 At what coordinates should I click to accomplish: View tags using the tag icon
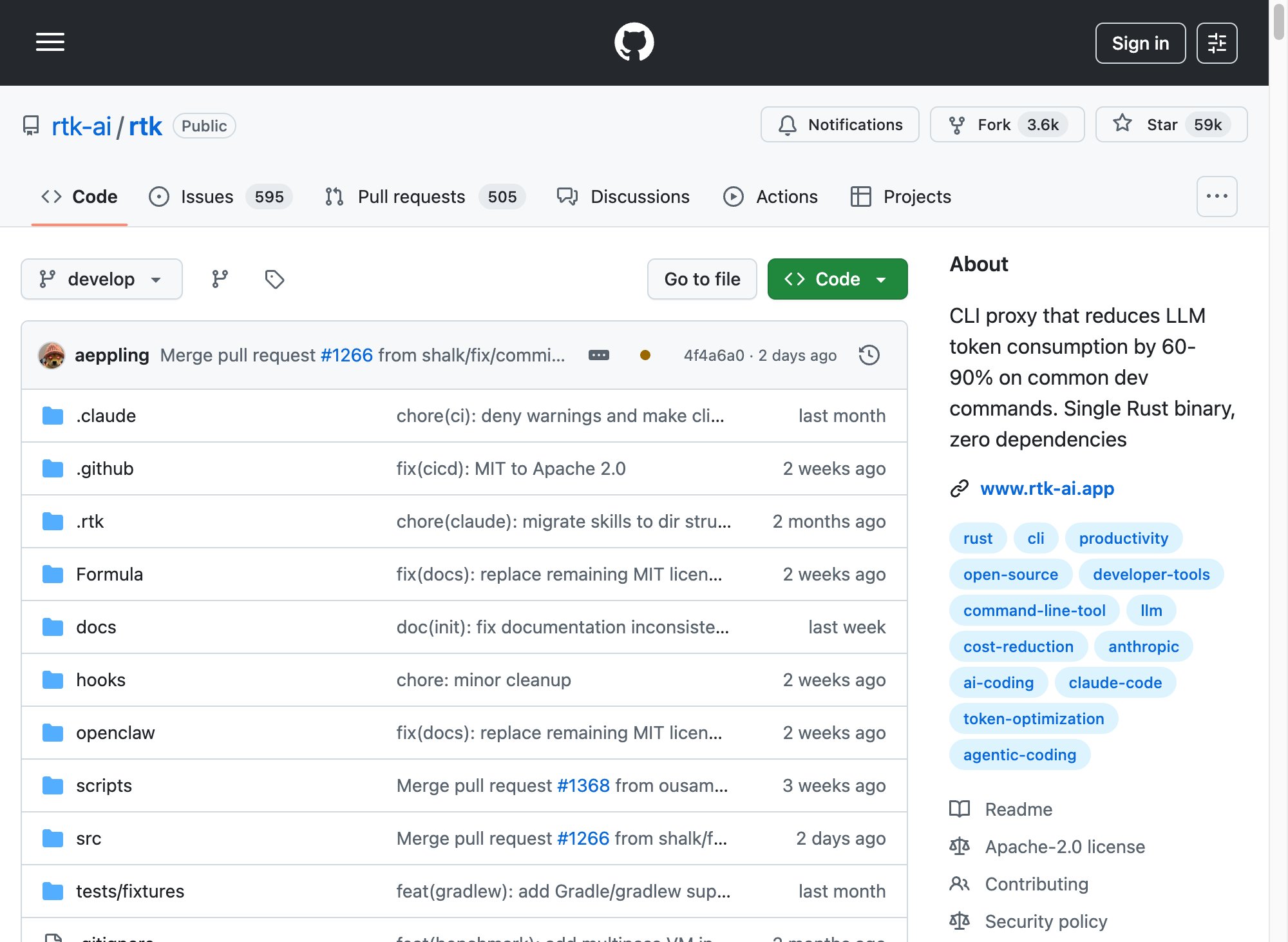[275, 279]
